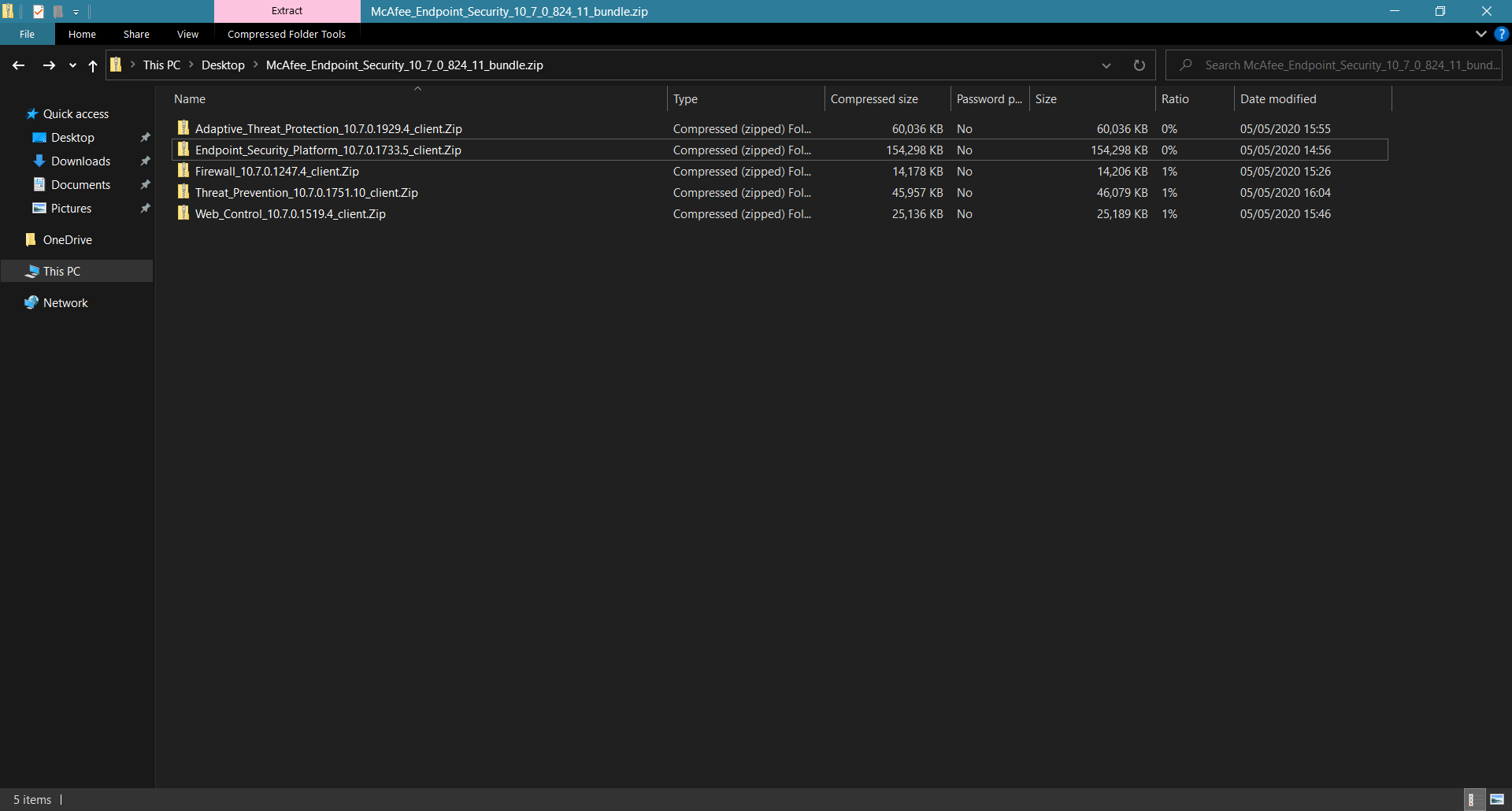Image resolution: width=1512 pixels, height=811 pixels.
Task: Select Quick access in the navigation pane
Action: click(x=76, y=114)
